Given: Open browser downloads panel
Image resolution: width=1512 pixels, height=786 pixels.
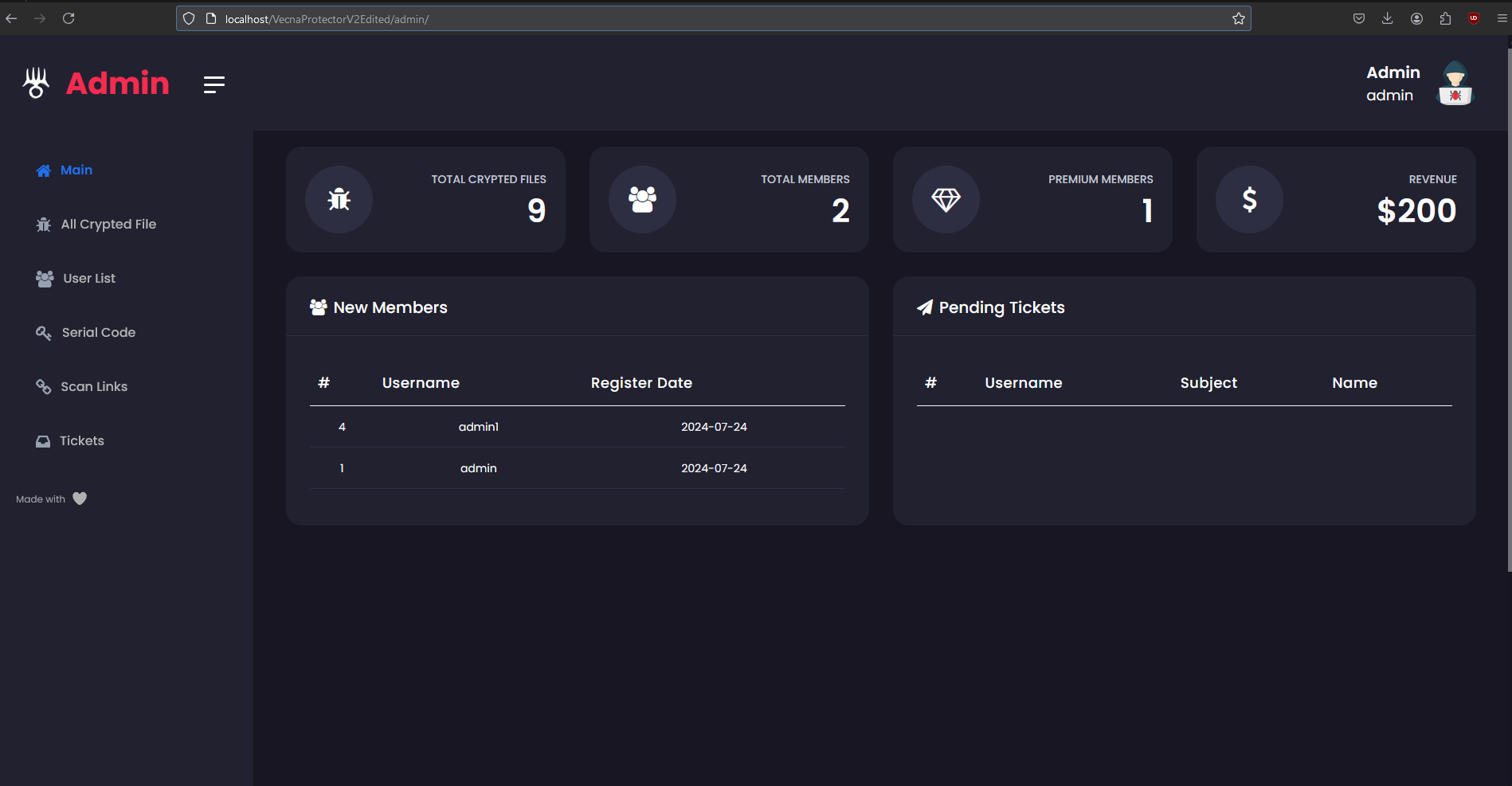Looking at the screenshot, I should (x=1387, y=18).
